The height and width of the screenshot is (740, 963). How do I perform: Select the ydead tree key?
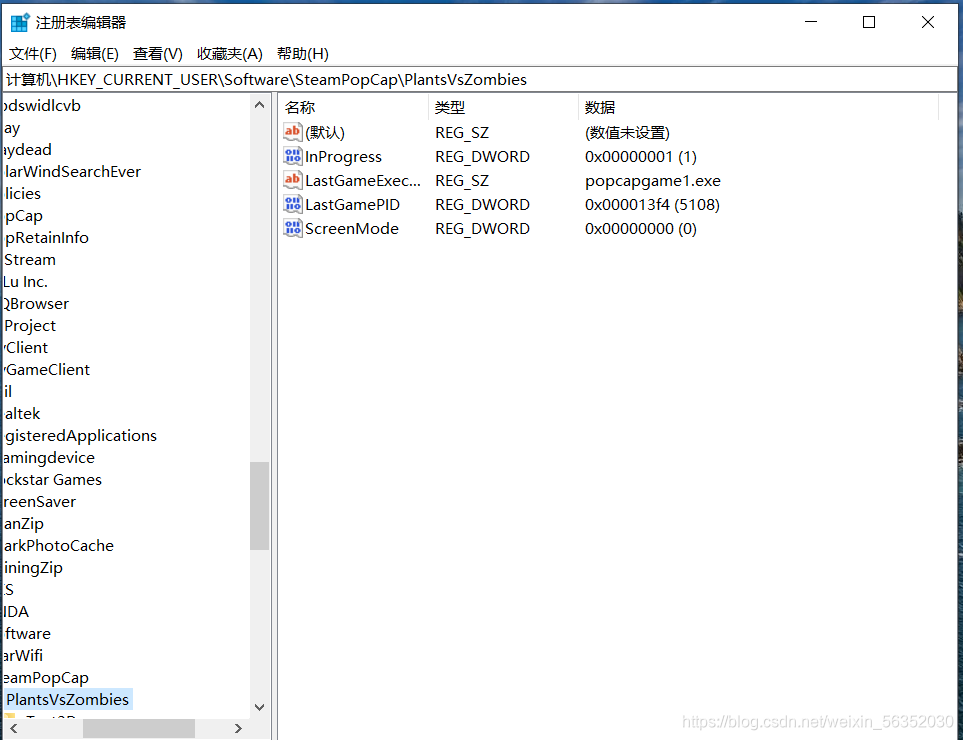[x=28, y=149]
